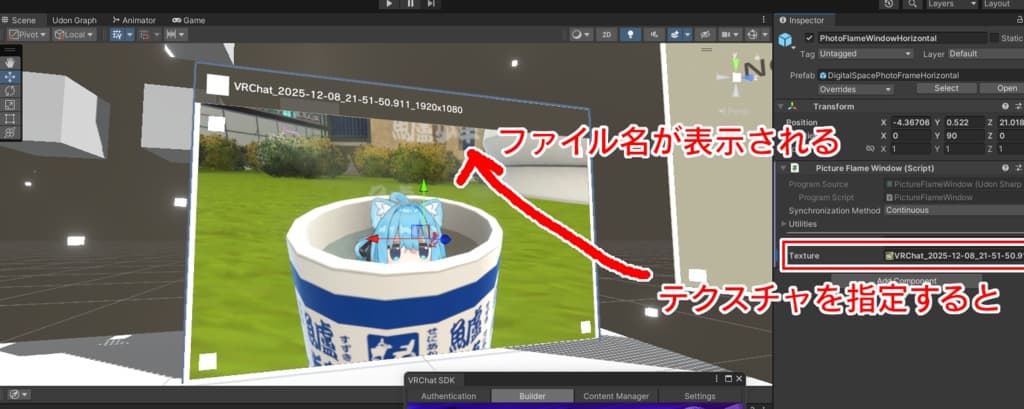Toggle hidden objects visibility in scene
This screenshot has width=1024, height=409.
coord(705,35)
